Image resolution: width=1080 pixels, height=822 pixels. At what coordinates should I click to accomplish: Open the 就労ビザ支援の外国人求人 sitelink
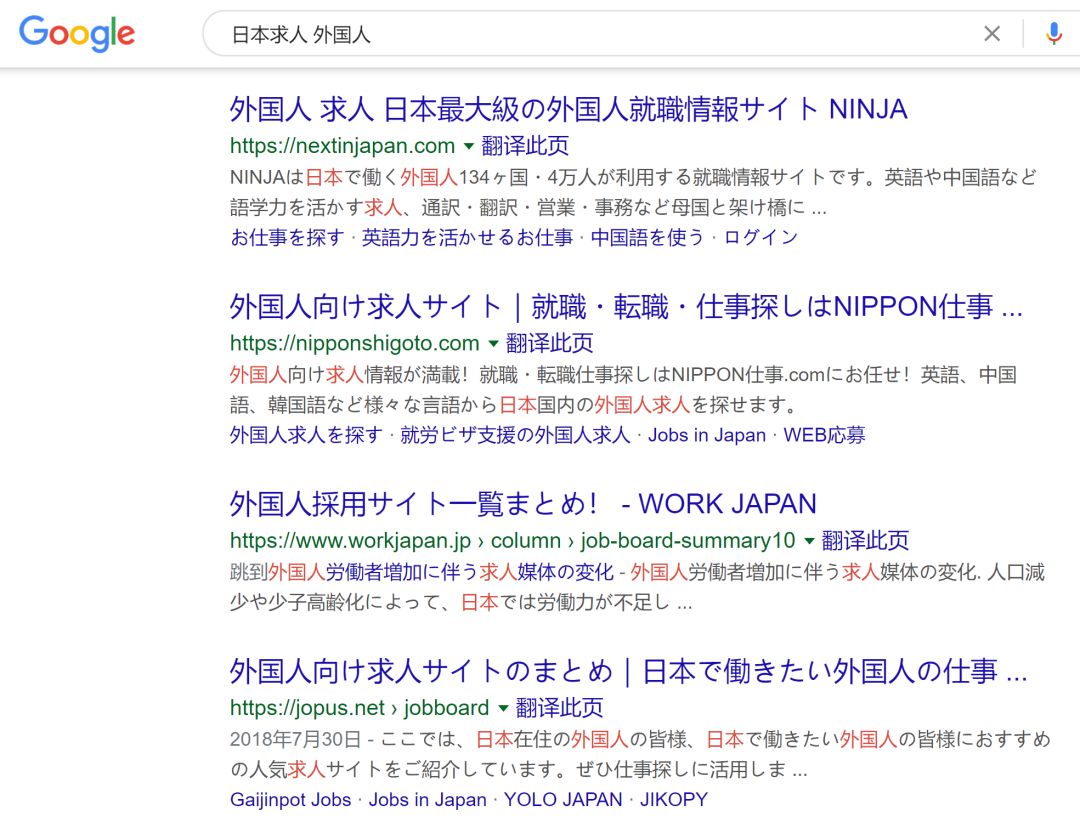click(x=515, y=435)
